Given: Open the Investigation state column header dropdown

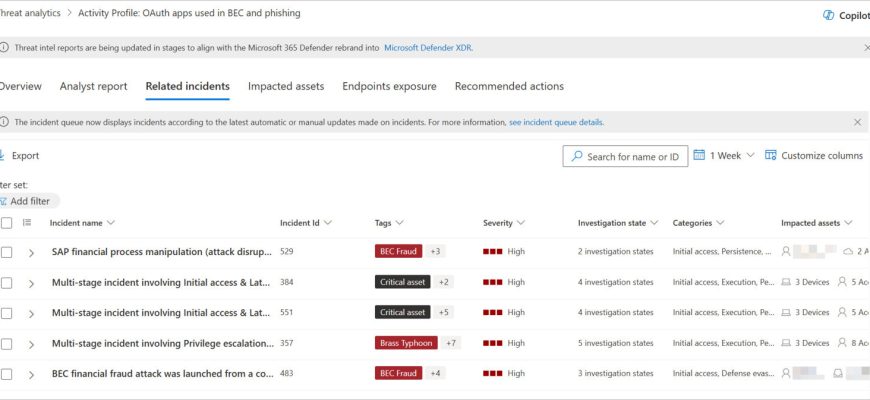Looking at the screenshot, I should coord(618,223).
